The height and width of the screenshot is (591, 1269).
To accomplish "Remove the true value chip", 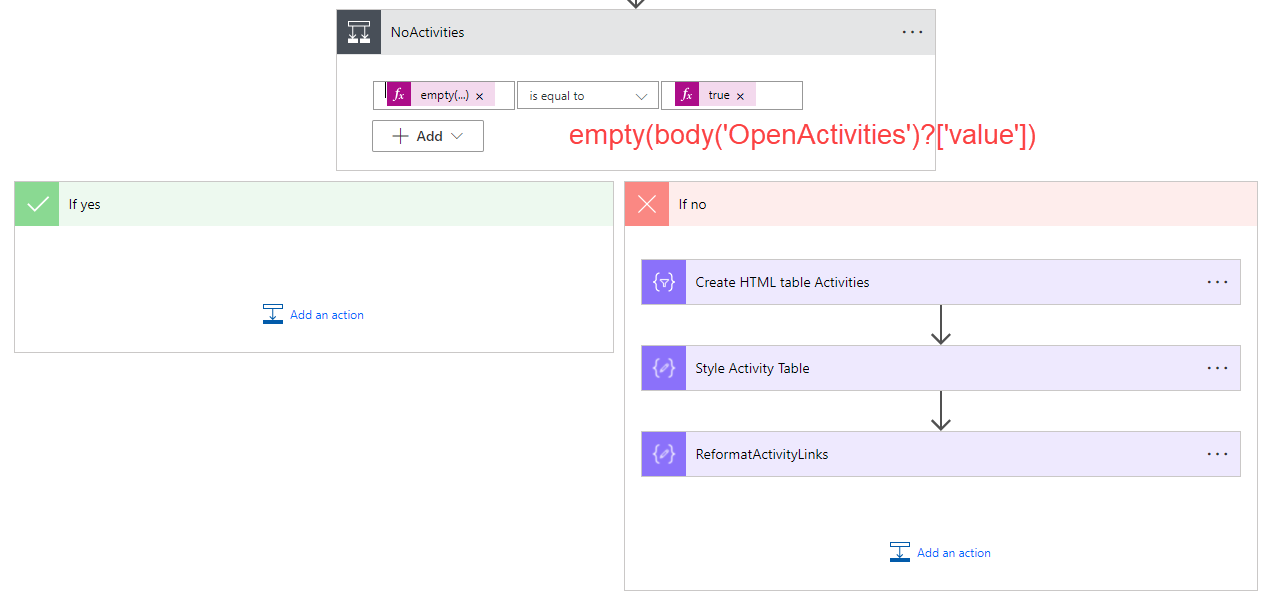I will [x=742, y=94].
